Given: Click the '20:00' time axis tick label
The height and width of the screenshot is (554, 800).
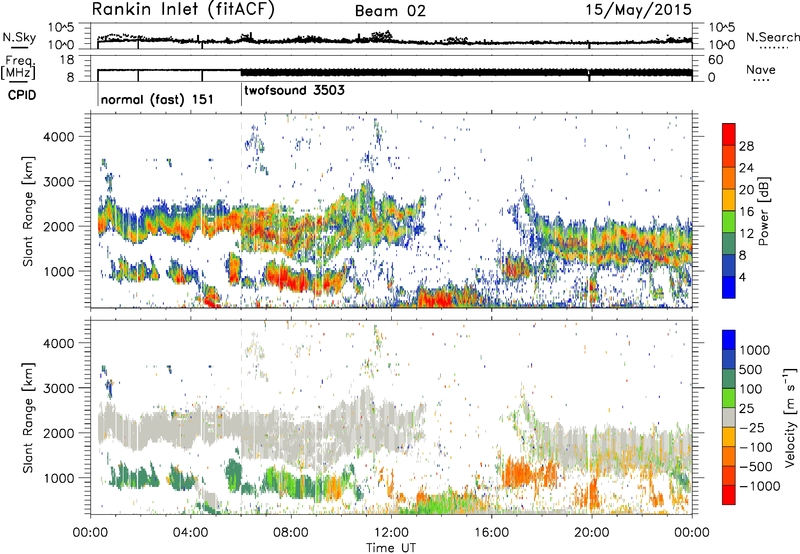Looking at the screenshot, I should (x=591, y=533).
